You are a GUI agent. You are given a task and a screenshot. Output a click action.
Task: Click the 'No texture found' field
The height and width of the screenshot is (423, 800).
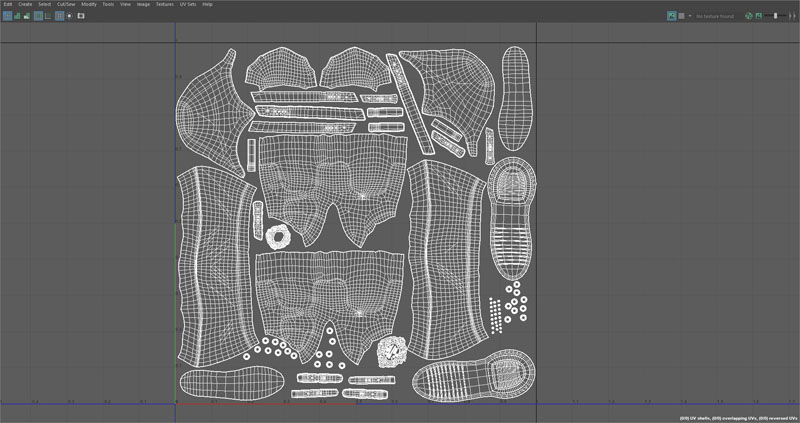[715, 16]
